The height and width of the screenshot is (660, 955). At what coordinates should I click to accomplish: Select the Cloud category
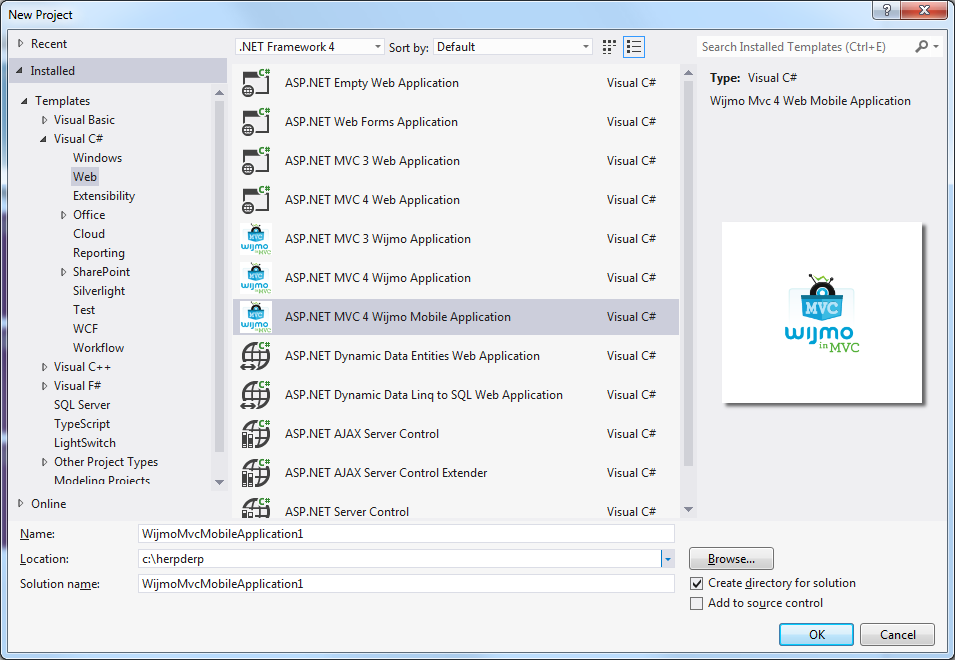(x=89, y=234)
